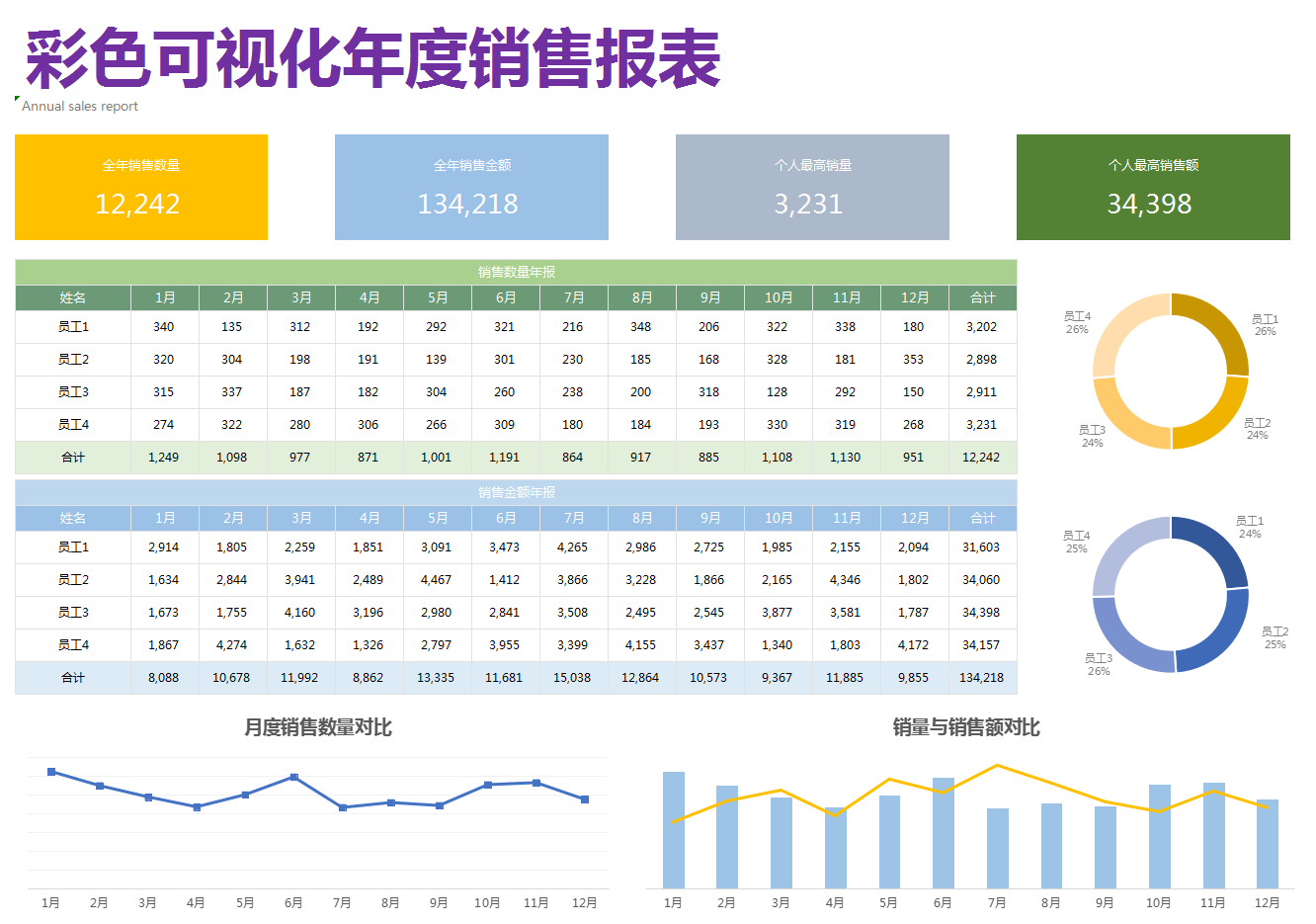This screenshot has width=1316, height=924.
Task: Click the yellow donut chart for sales quantity
Action: pos(1171,374)
